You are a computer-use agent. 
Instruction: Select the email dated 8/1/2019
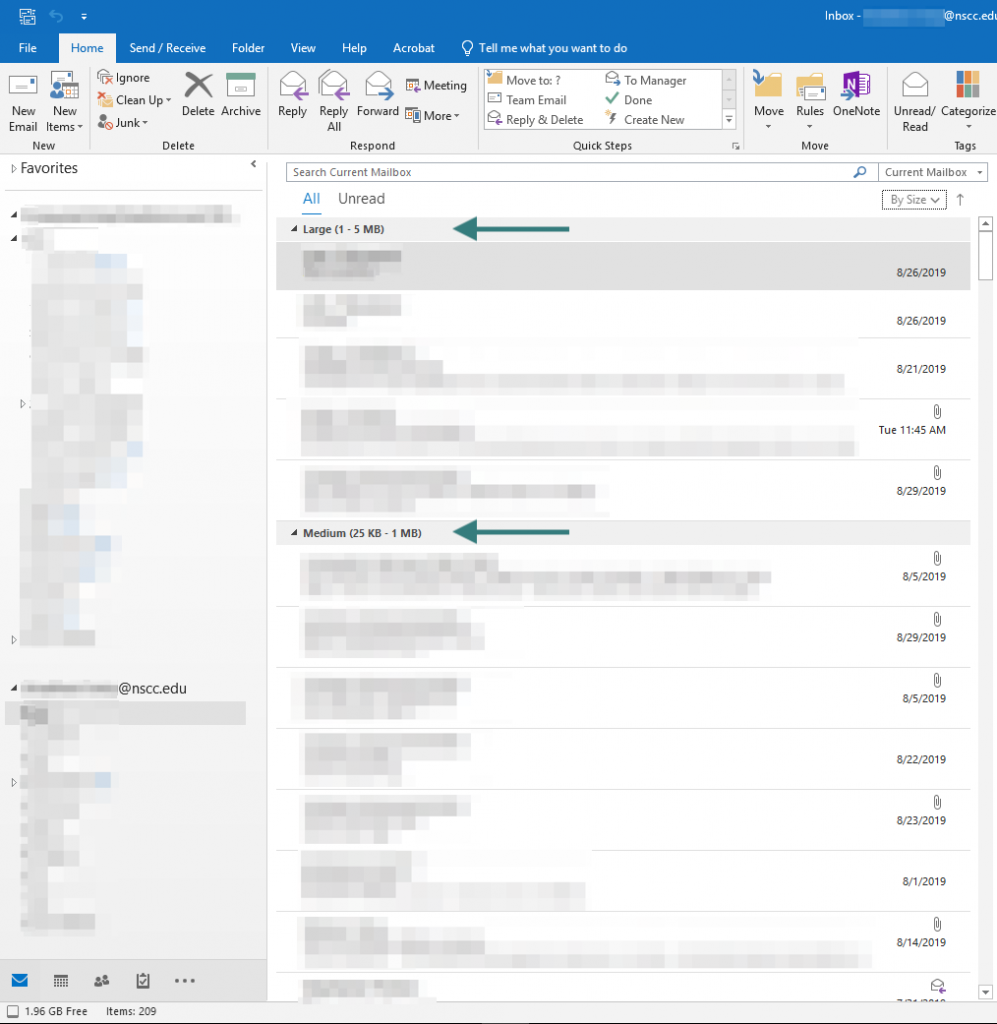pyautogui.click(x=623, y=881)
